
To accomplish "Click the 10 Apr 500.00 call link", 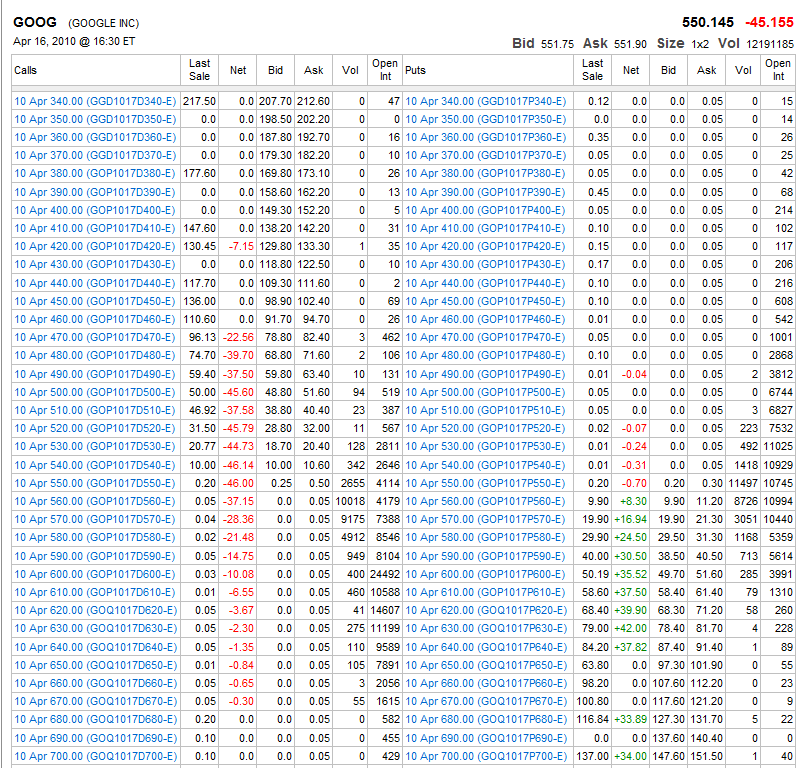I will pos(95,393).
